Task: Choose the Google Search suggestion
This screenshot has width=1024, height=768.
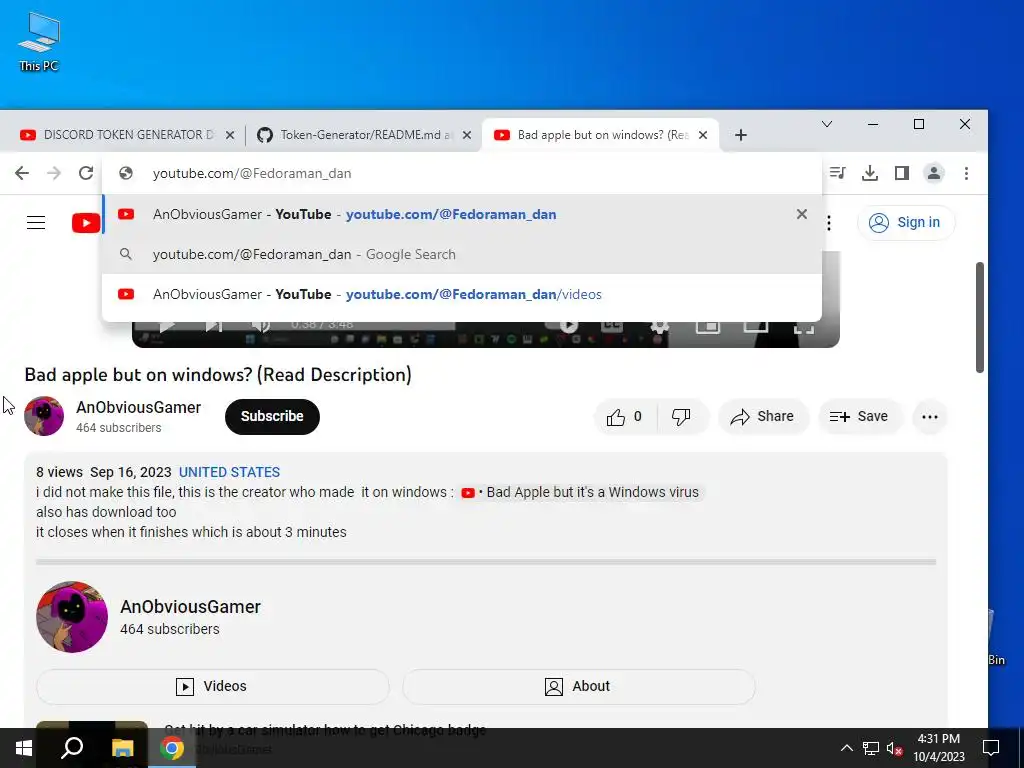Action: coord(462,254)
